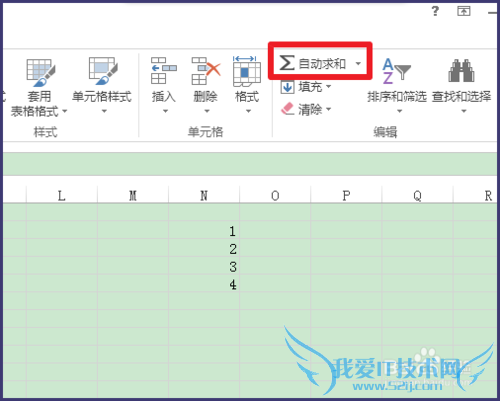Select column R header

[476, 196]
